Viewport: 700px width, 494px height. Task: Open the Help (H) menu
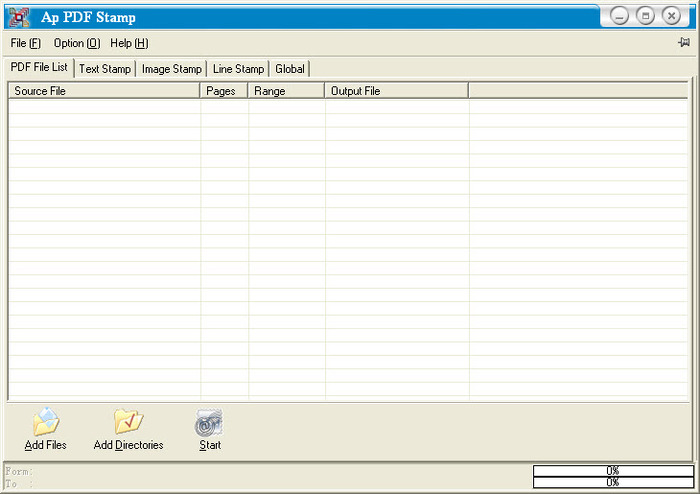129,43
